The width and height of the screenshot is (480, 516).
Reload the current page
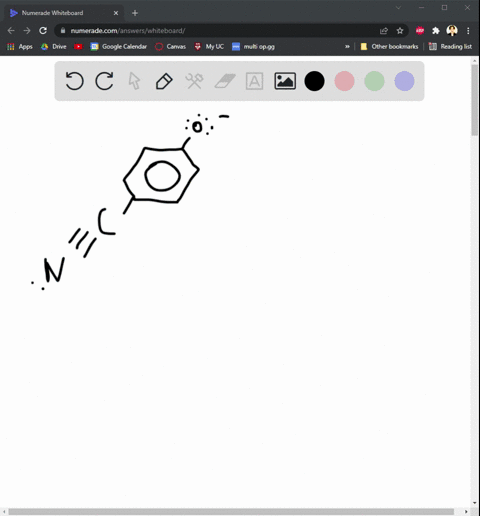click(43, 31)
